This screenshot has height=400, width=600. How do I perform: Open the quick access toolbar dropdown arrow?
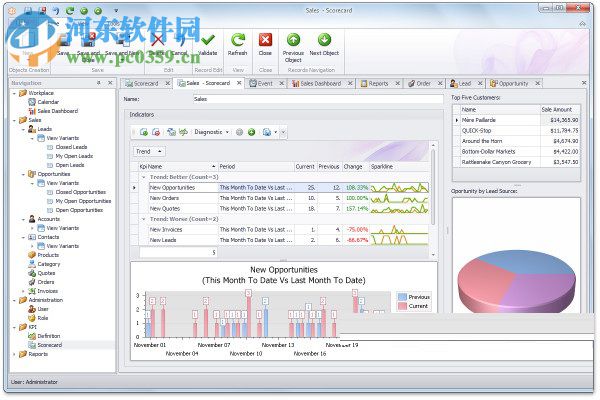[x=116, y=11]
